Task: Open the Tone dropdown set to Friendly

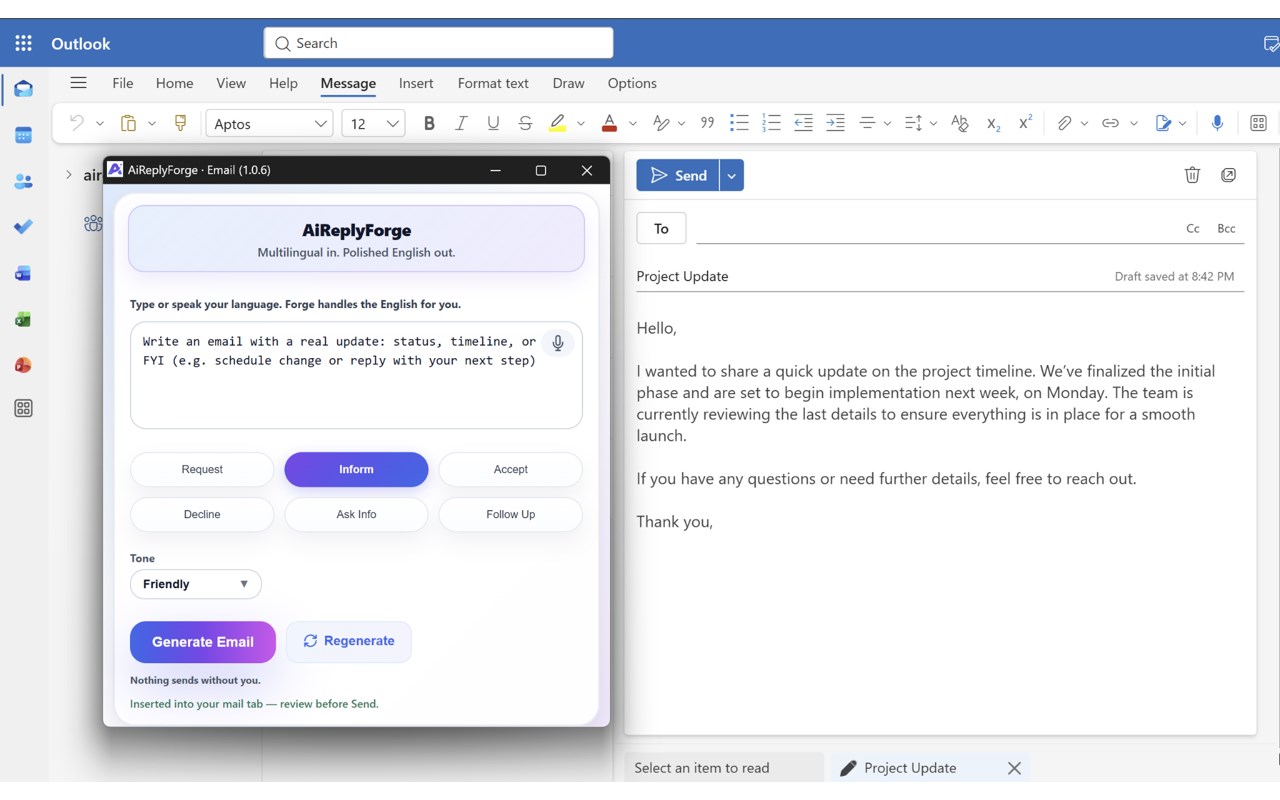Action: coord(196,584)
